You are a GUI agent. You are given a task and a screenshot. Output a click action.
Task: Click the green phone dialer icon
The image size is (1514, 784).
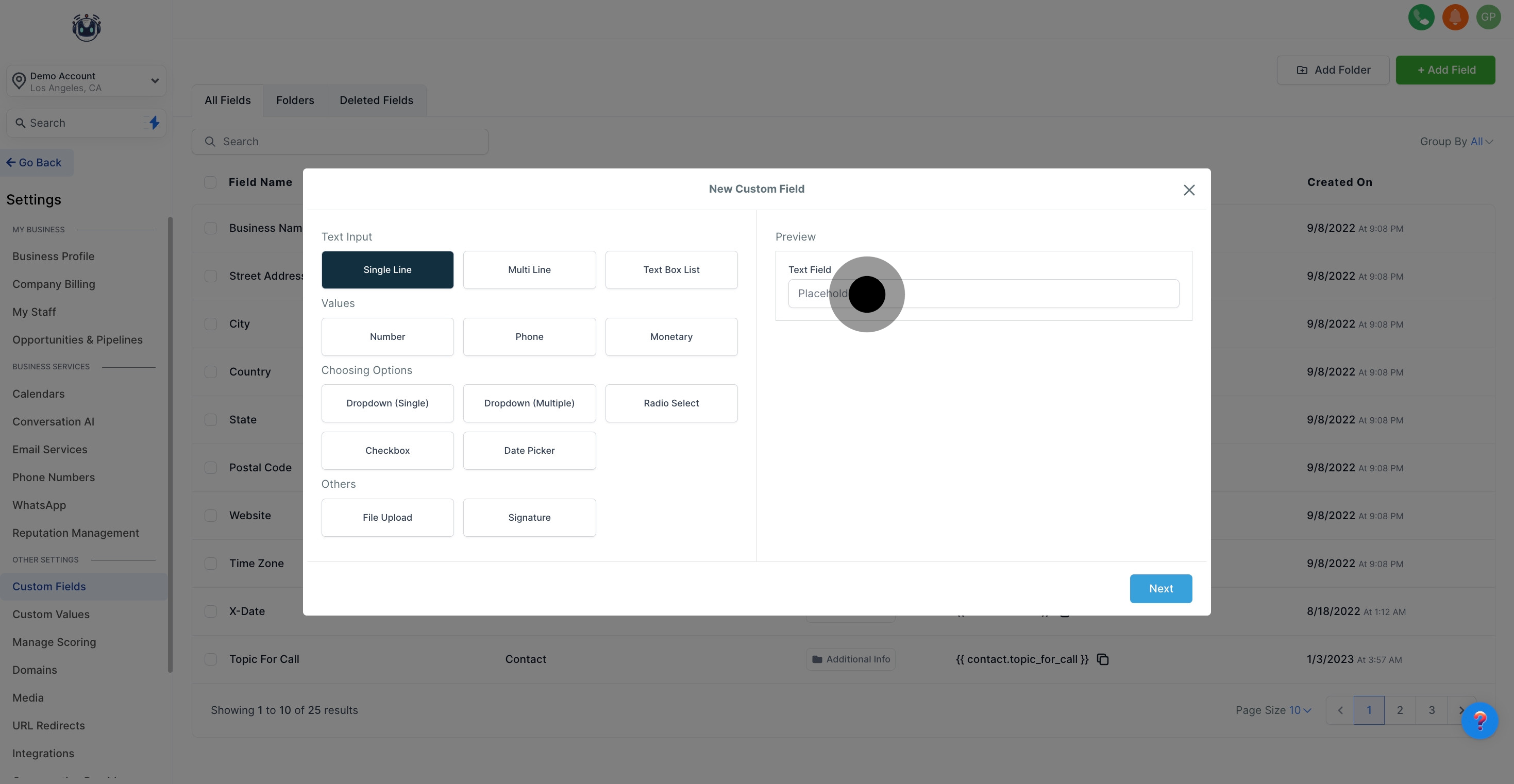1421,17
